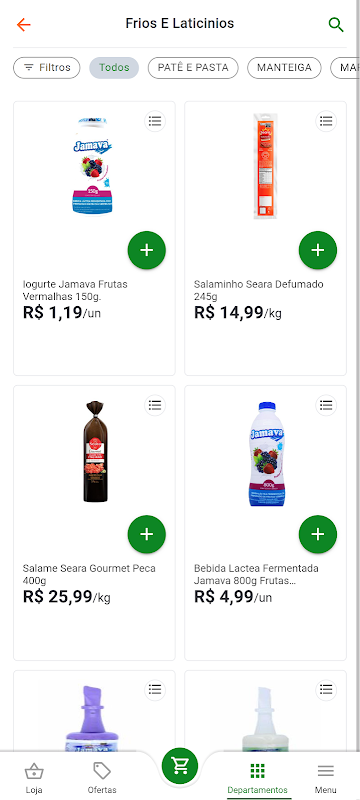Open search with the magnifier icon
The image size is (360, 800).
[x=336, y=24]
